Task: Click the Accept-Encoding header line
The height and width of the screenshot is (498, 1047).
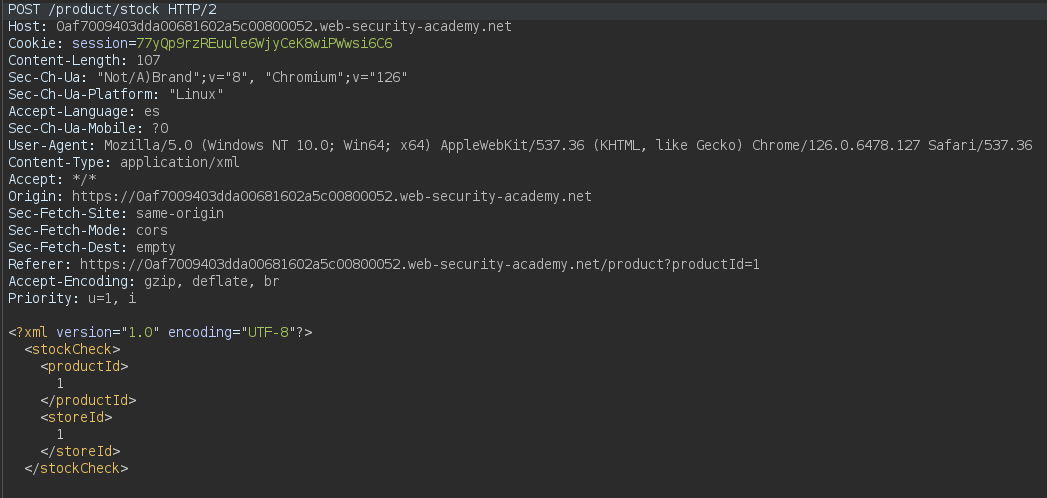Action: pyautogui.click(x=144, y=282)
